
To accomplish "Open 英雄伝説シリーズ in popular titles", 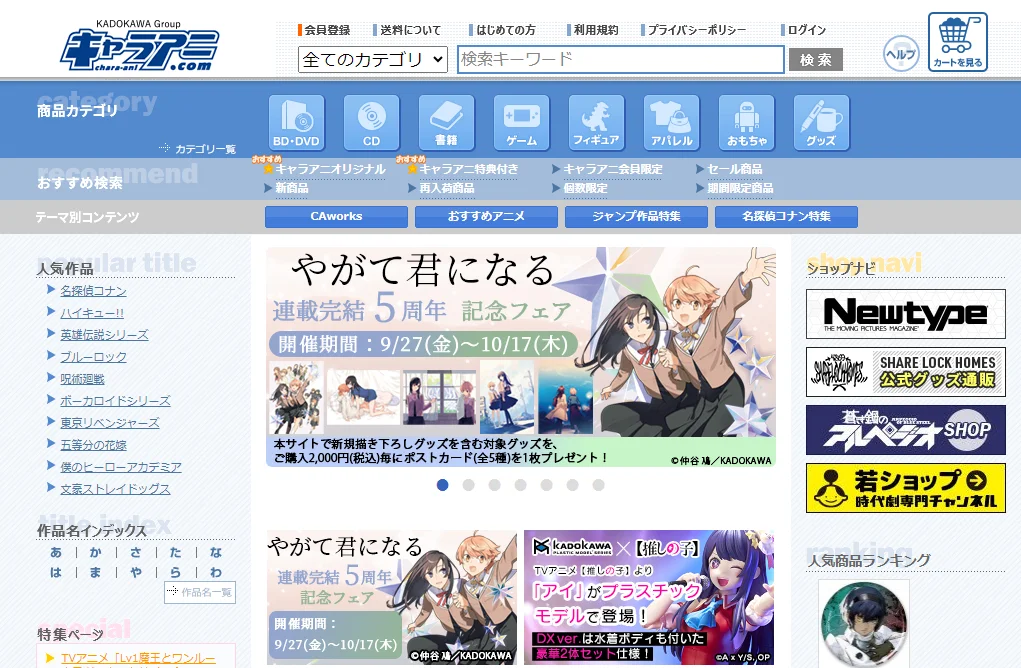I will coord(104,335).
